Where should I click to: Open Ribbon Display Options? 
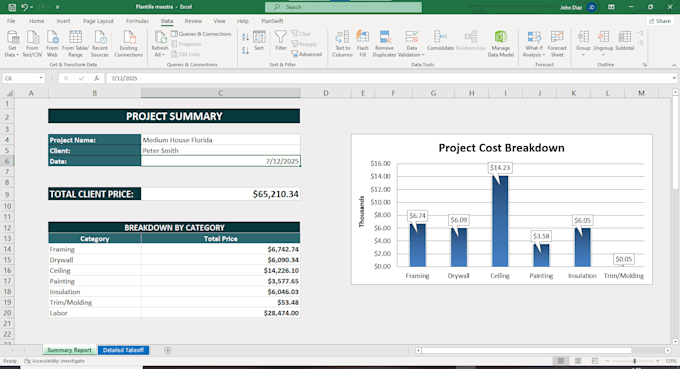611,7
